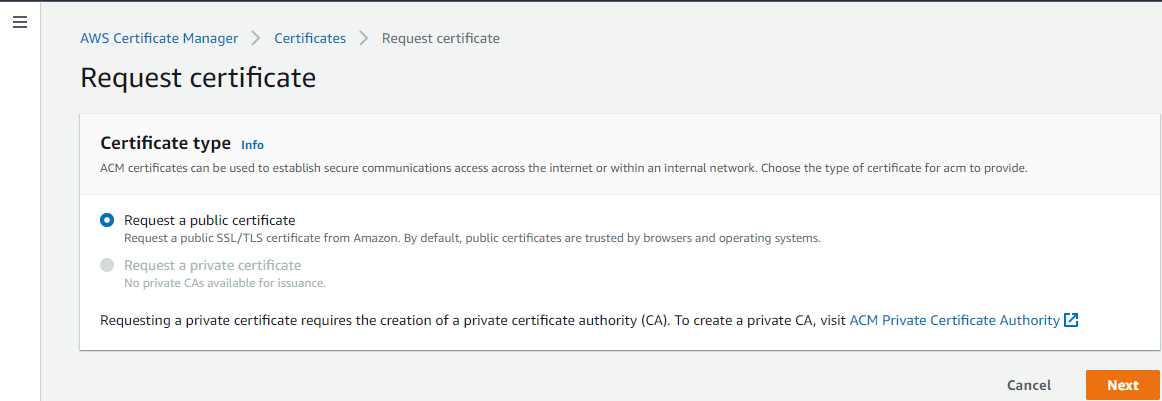
Task: Click the "Request a private certificate" option label
Action: coord(213,265)
